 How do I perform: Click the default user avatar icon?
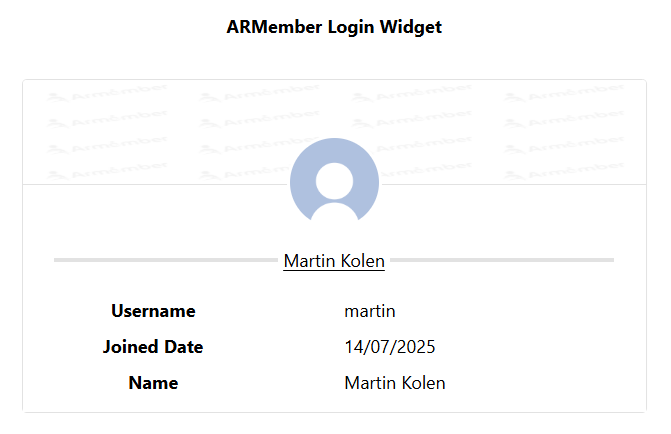[x=334, y=182]
